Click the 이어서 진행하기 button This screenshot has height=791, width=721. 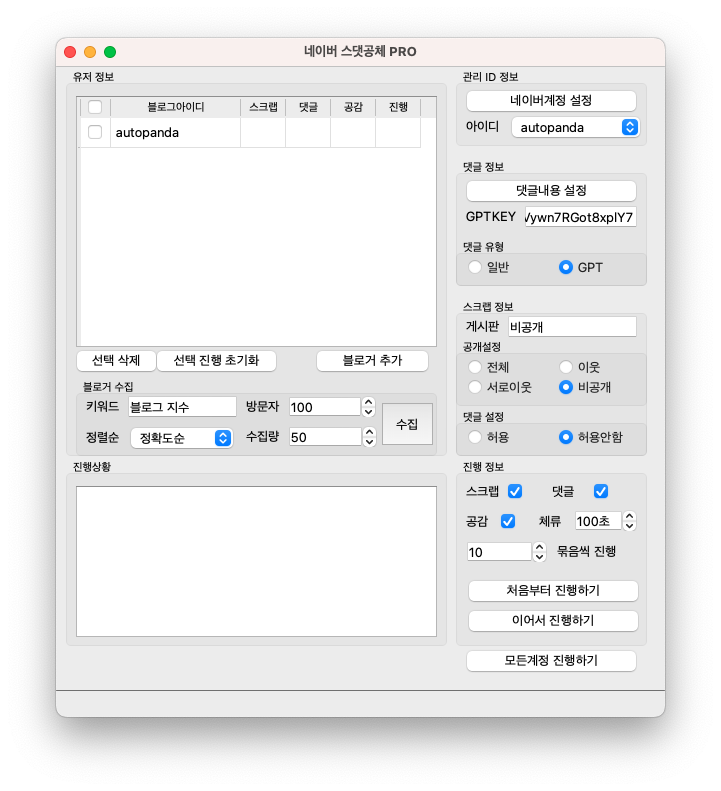(553, 620)
